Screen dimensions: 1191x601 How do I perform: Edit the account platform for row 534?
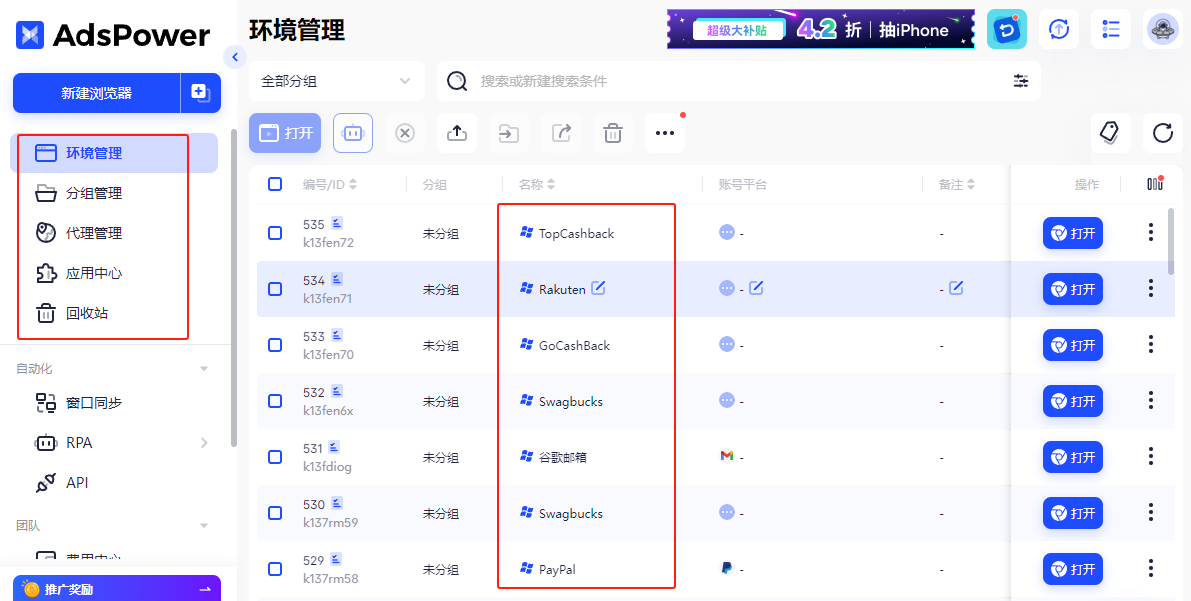click(756, 288)
